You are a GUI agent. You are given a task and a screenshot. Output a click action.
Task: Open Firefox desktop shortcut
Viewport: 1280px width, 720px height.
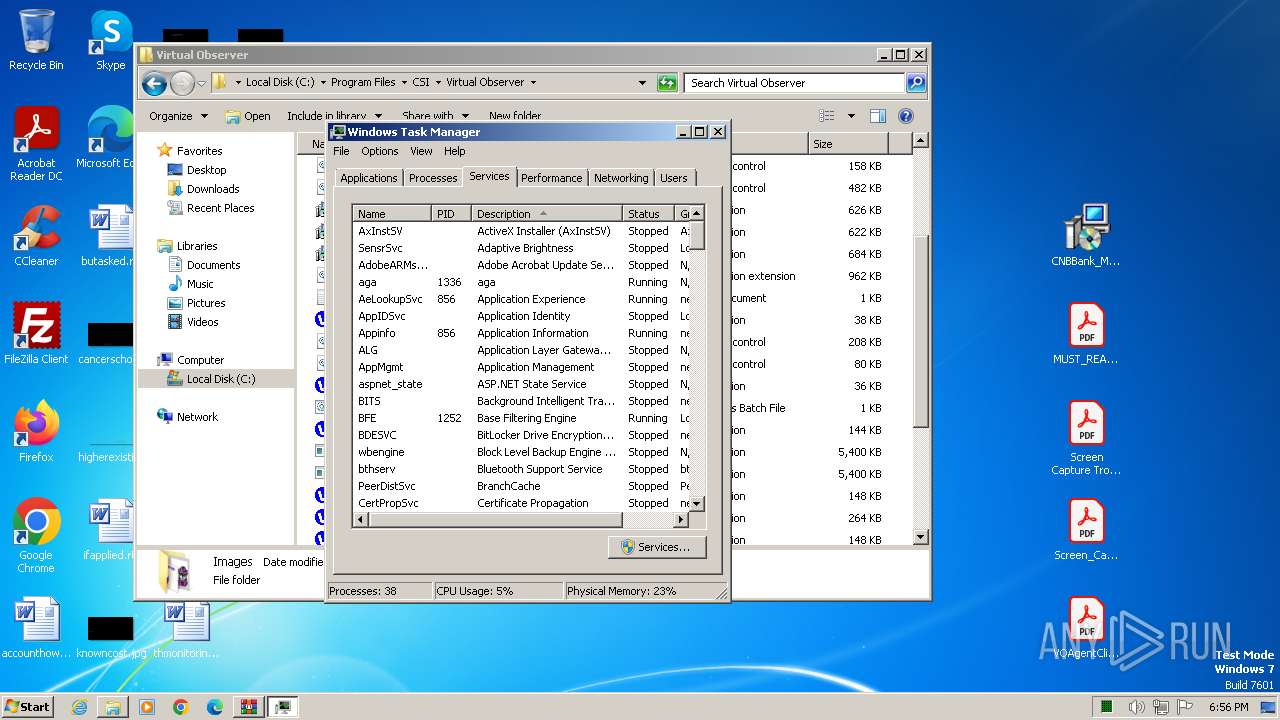point(36,432)
